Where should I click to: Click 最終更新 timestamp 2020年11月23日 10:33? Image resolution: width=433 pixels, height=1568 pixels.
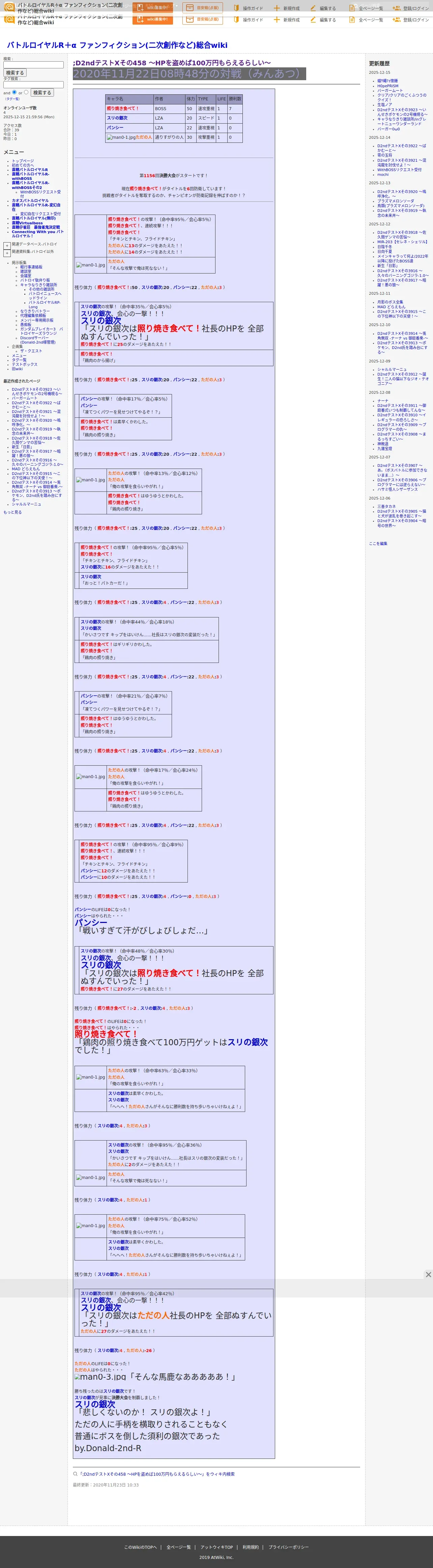click(105, 1484)
